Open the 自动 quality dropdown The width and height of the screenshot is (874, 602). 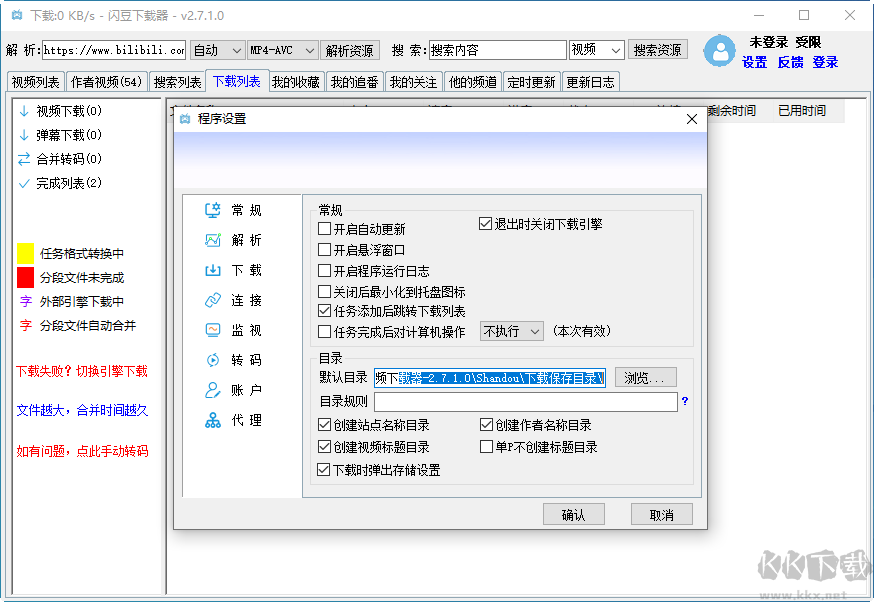coord(217,50)
